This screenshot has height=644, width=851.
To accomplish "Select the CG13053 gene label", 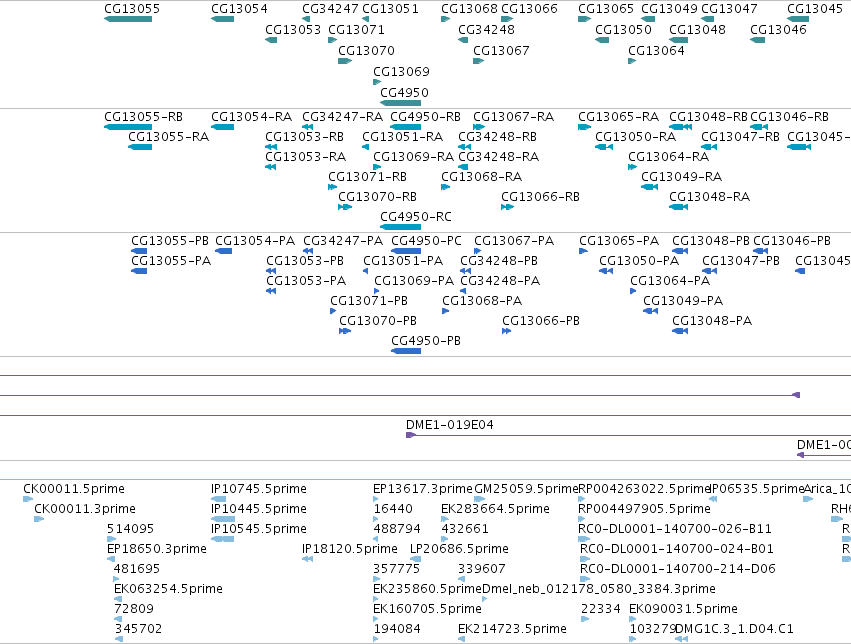I will click(x=293, y=29).
